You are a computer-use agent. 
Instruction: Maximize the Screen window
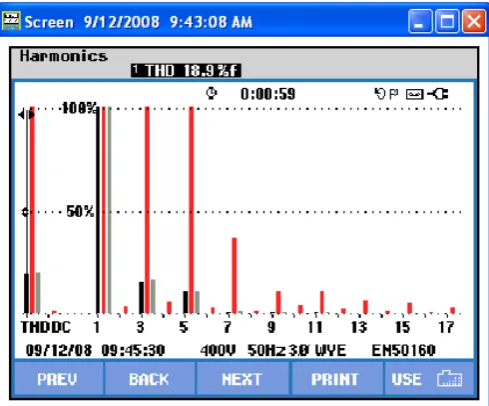point(447,21)
